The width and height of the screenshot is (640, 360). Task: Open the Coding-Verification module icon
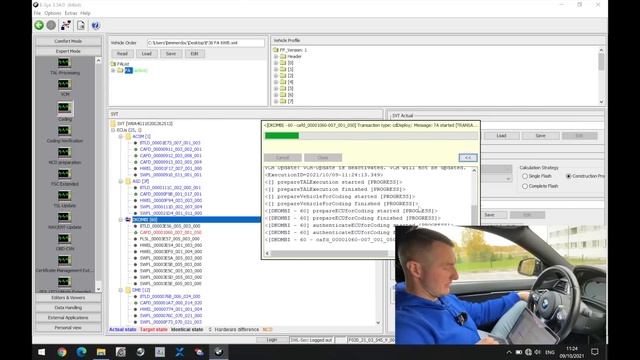[64, 131]
